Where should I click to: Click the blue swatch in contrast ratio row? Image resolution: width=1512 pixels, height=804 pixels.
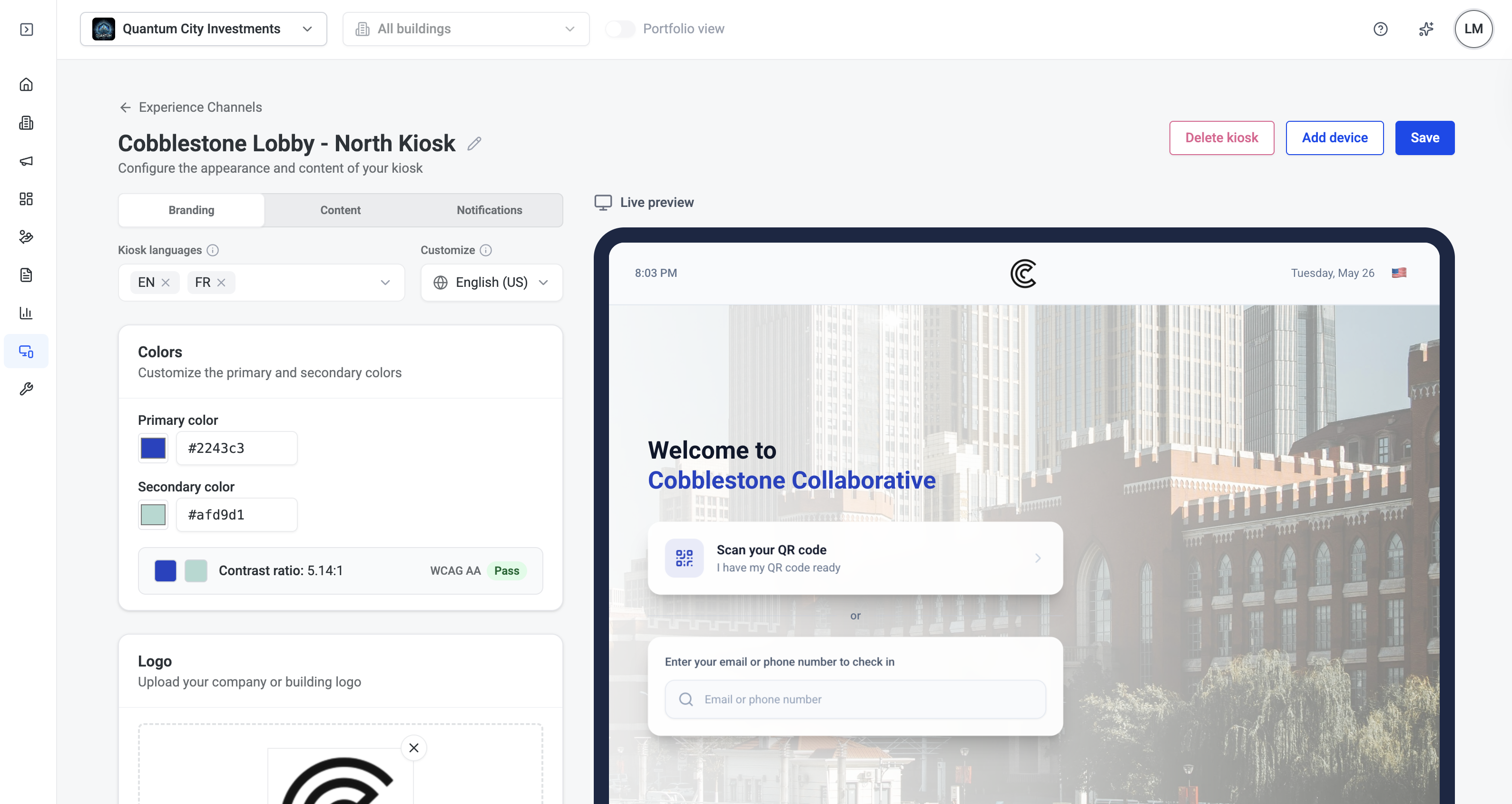tap(166, 571)
